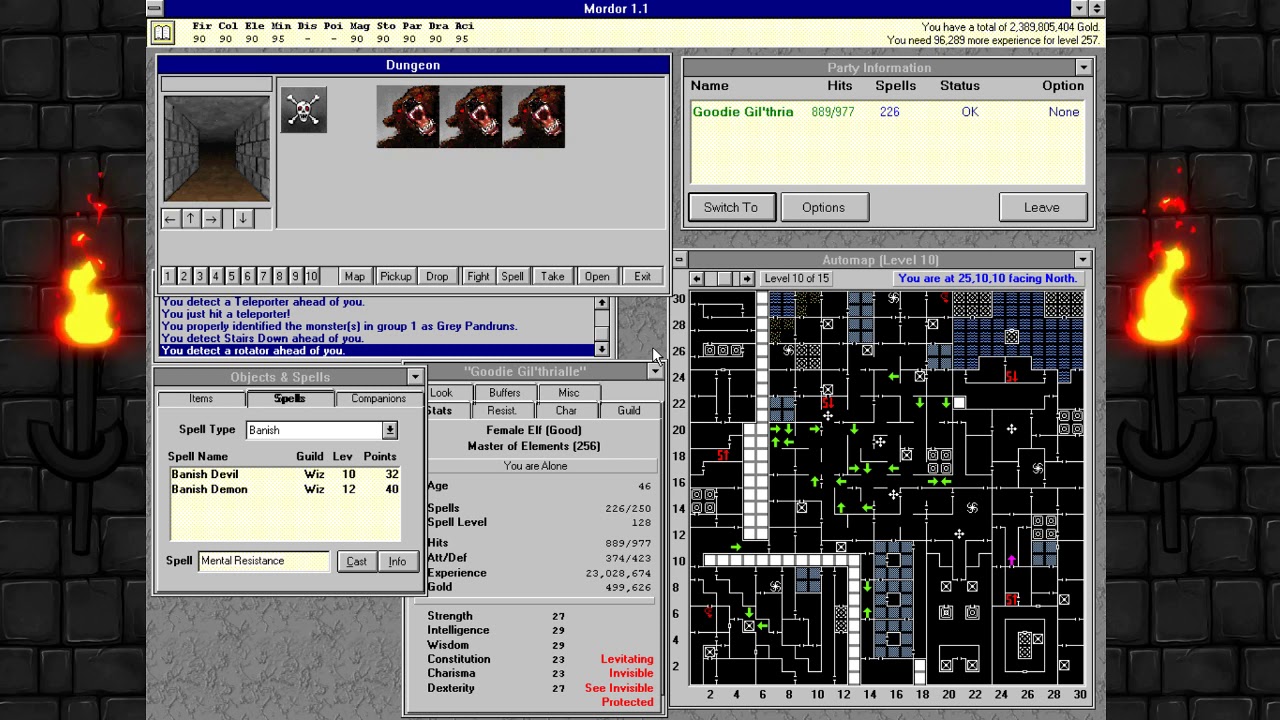
Task: Switch to the Spells tab
Action: click(x=289, y=399)
